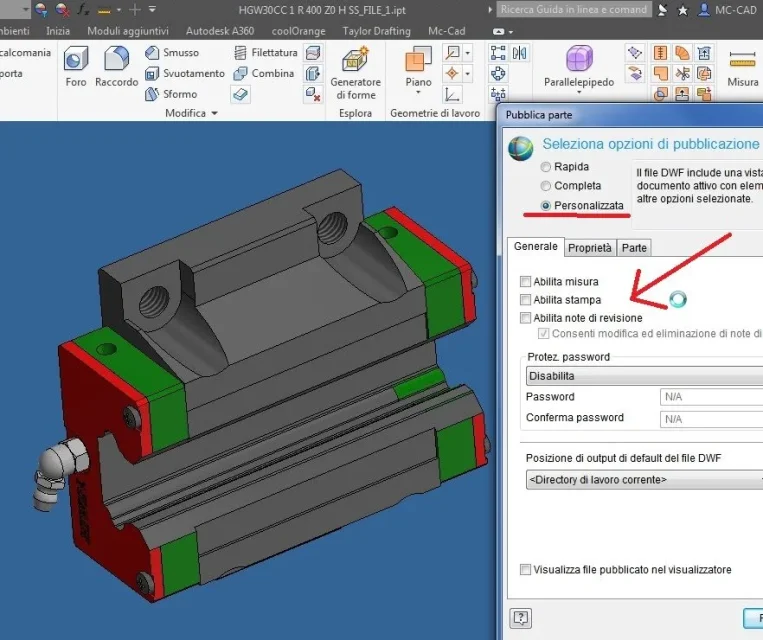This screenshot has width=763, height=640.
Task: Open the Protez. password Disabilita dropdown
Action: [x=644, y=376]
